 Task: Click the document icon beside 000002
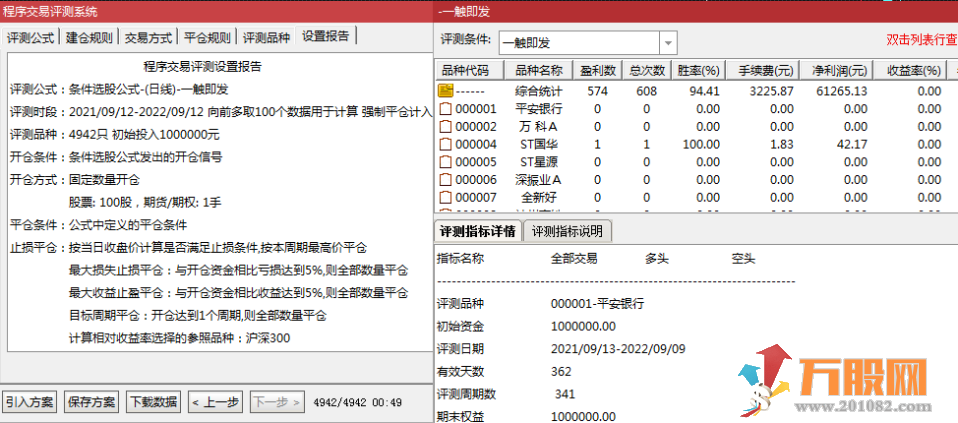[446, 127]
